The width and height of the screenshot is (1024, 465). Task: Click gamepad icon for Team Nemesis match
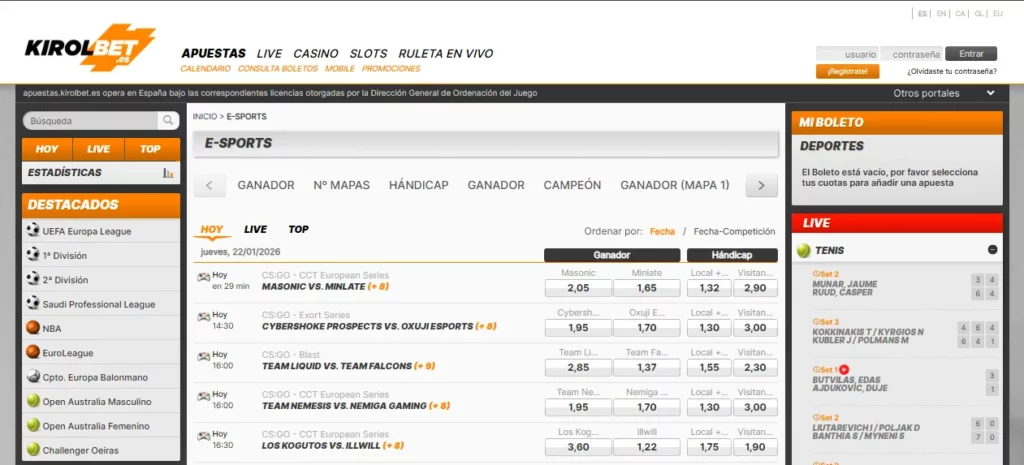tap(204, 396)
